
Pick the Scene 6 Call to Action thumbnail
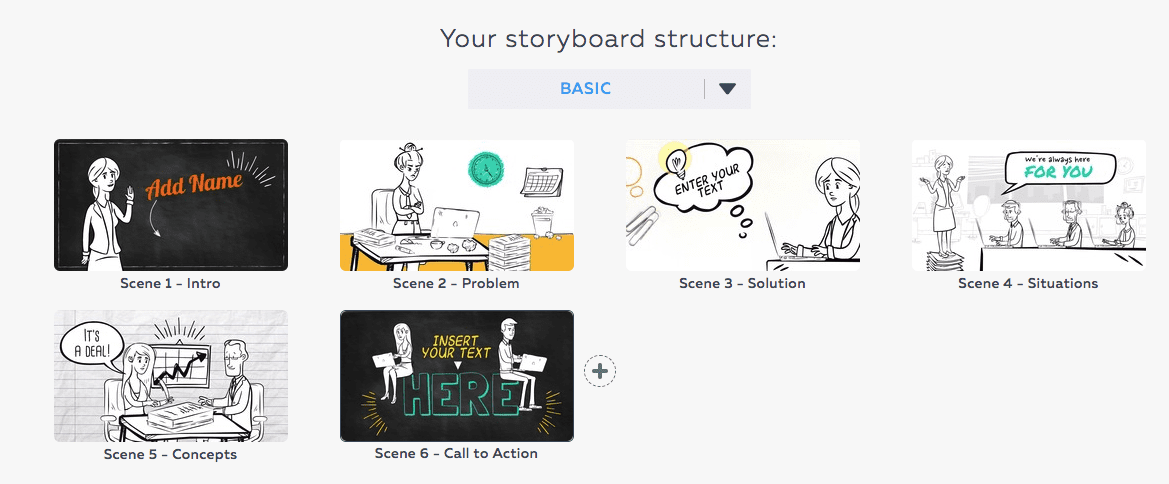pos(456,376)
